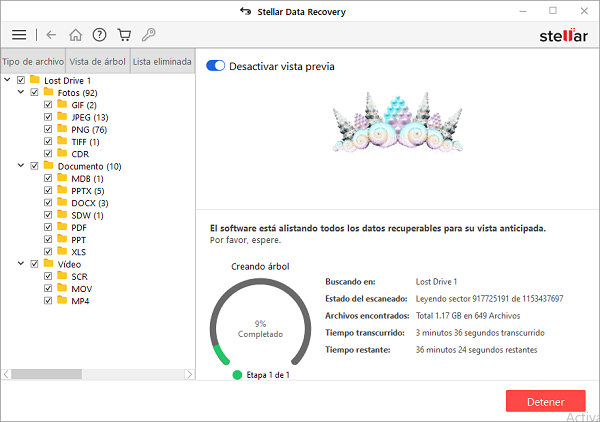Screen dimensions: 600x422
Task: Uncheck the SCR checkbox
Action: tap(48, 276)
